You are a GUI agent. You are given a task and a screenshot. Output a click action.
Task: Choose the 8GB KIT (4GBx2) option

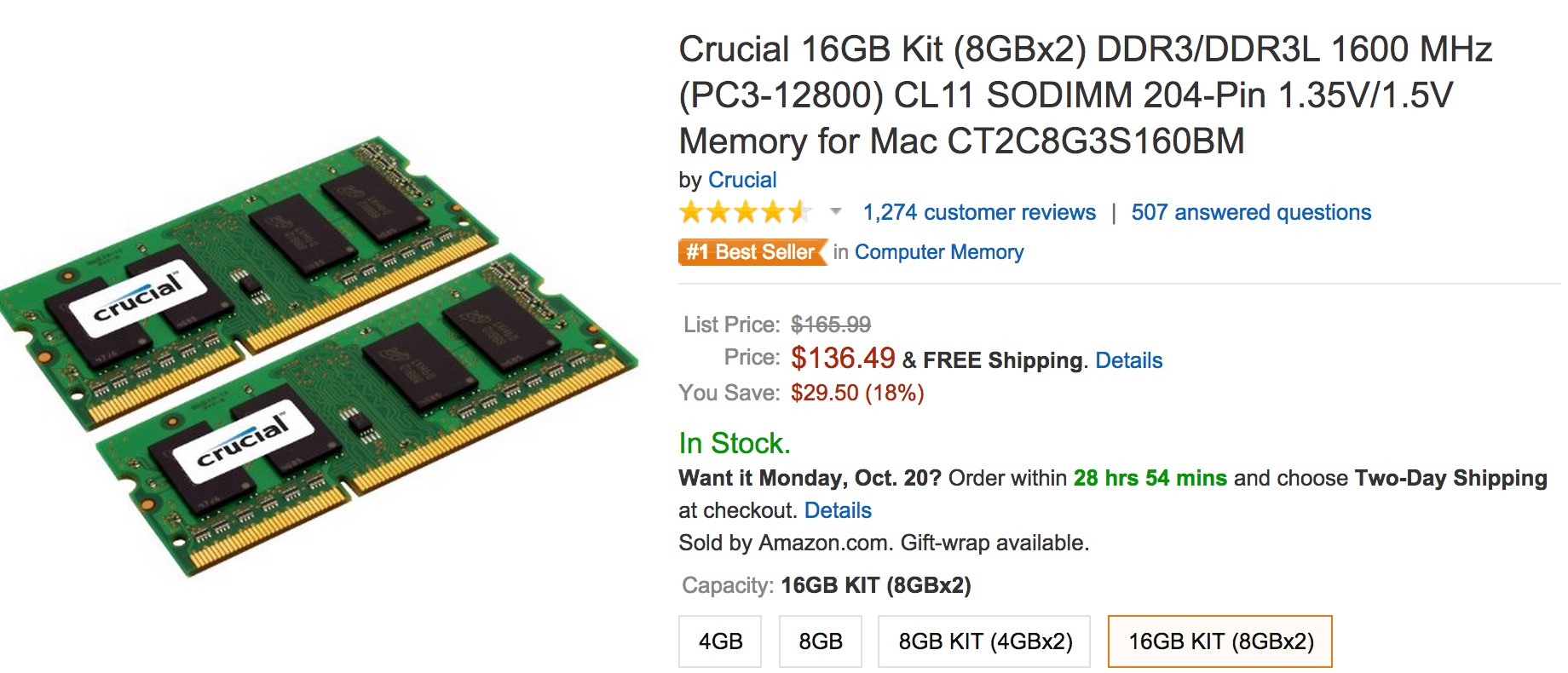(984, 641)
